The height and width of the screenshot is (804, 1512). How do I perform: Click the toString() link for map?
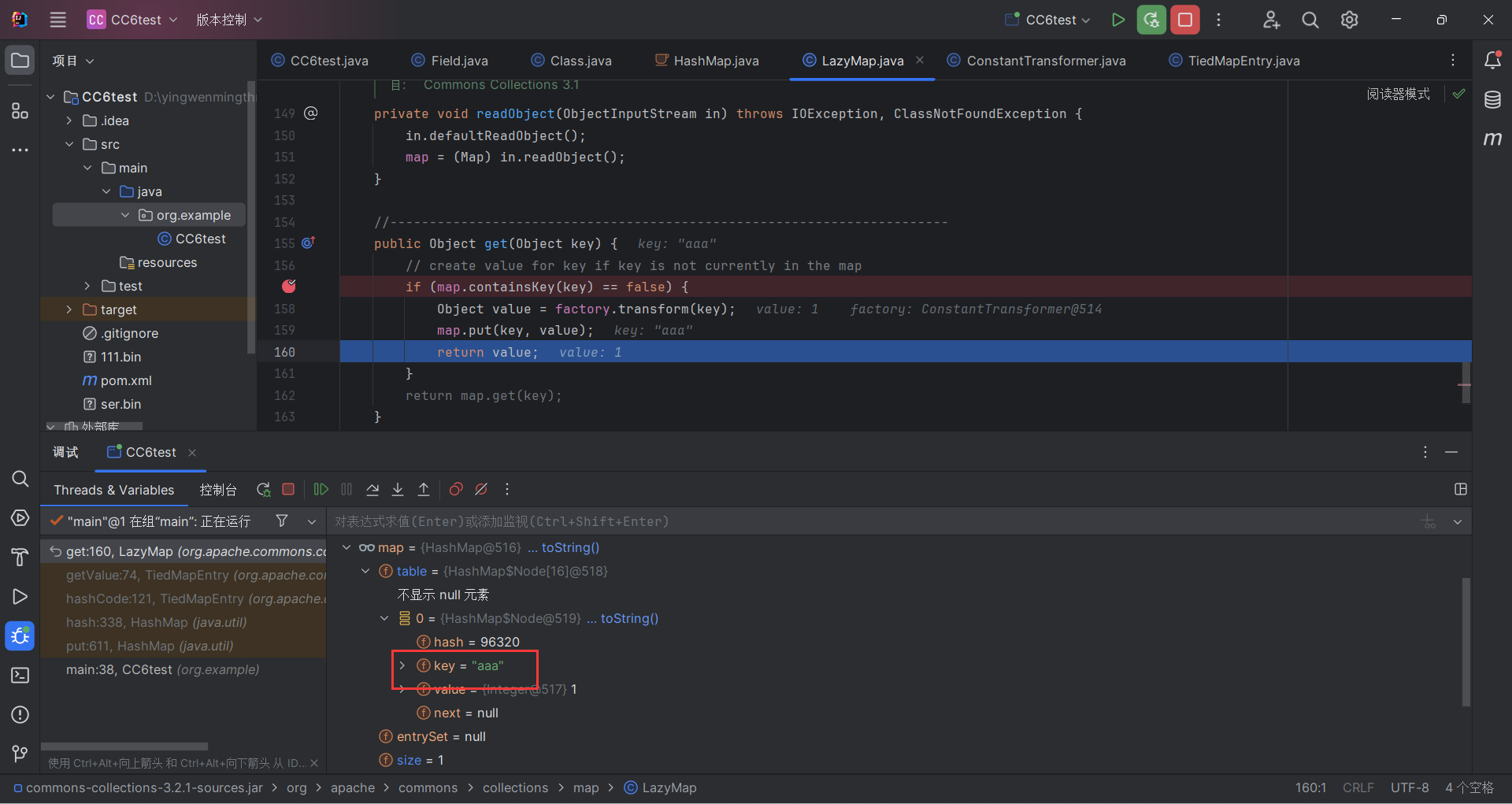pyautogui.click(x=570, y=547)
